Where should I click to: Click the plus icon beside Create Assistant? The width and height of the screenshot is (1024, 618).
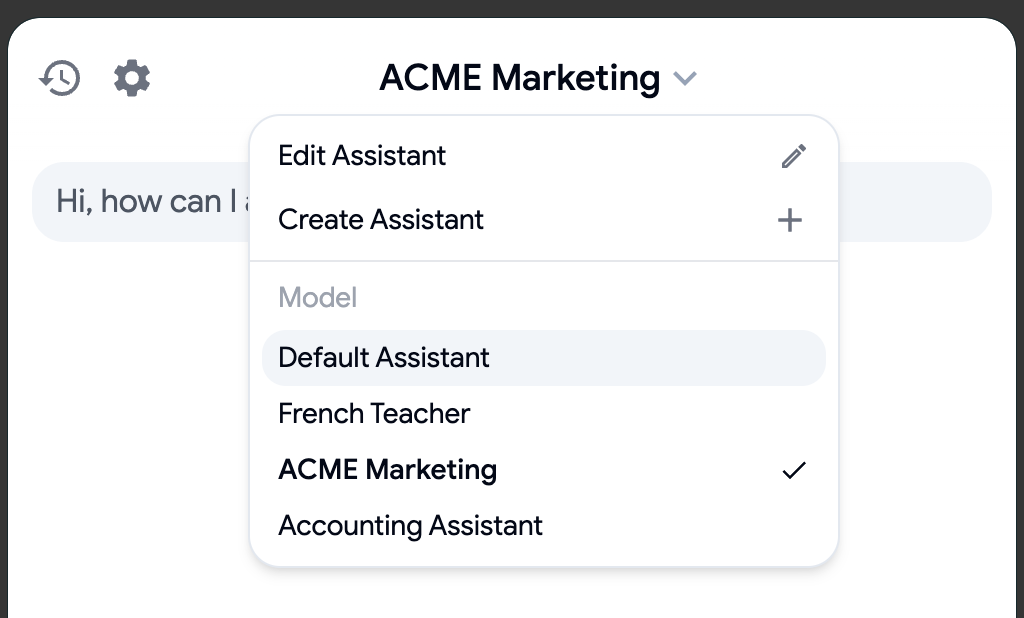tap(790, 220)
